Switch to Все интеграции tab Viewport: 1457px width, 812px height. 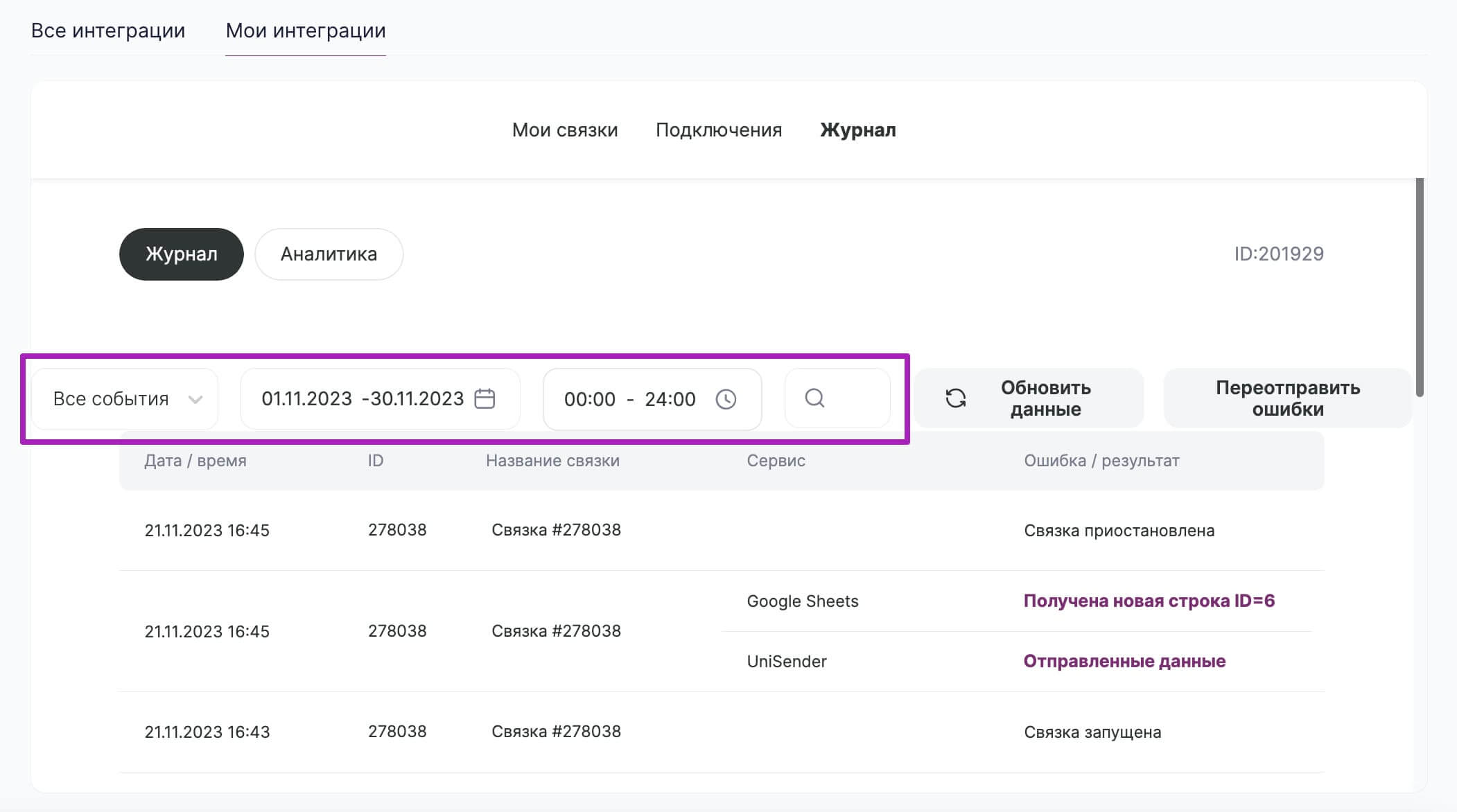[108, 30]
